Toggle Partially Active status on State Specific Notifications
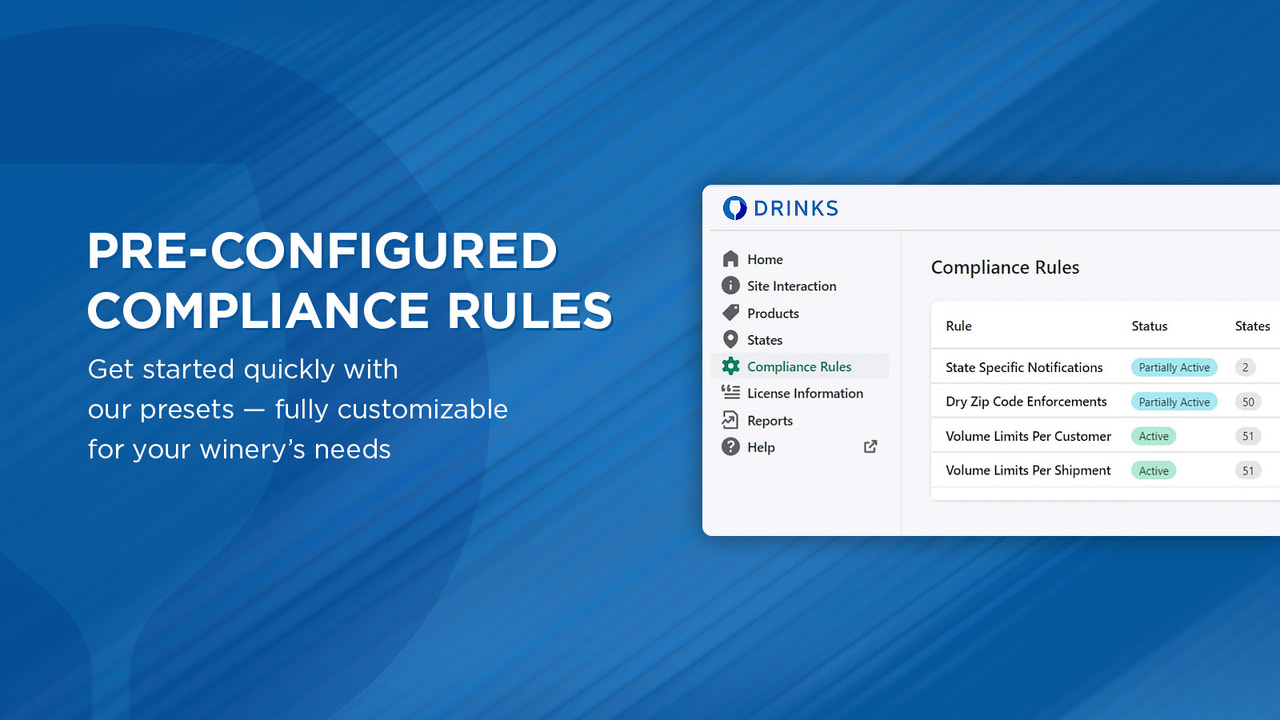The width and height of the screenshot is (1280, 720). click(x=1173, y=367)
